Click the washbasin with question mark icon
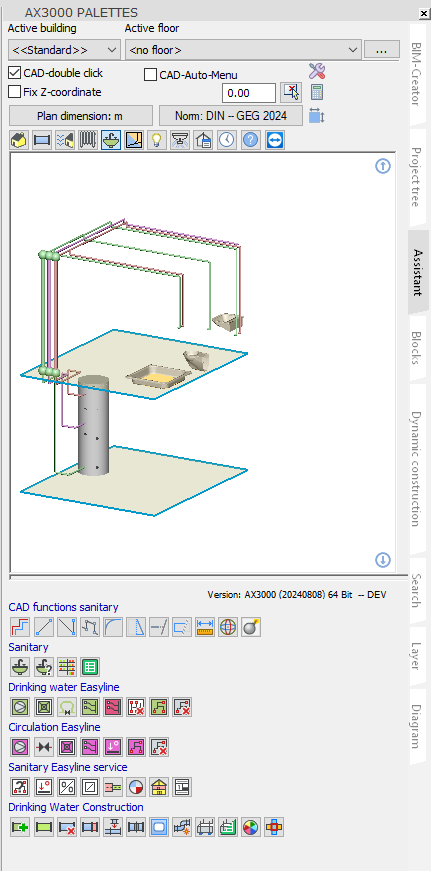The width and height of the screenshot is (431, 871). point(43,667)
